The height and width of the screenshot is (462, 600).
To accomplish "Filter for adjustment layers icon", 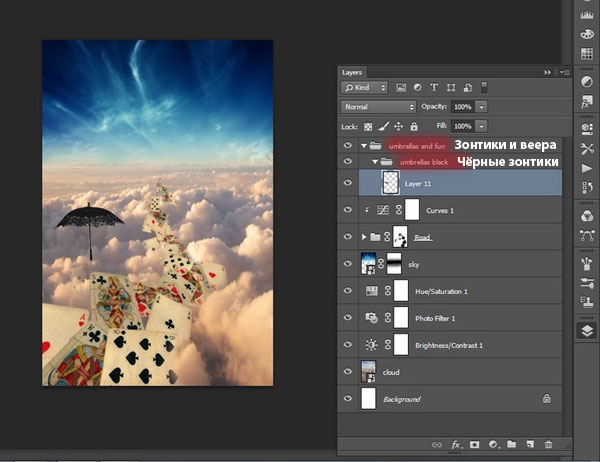I will (417, 88).
